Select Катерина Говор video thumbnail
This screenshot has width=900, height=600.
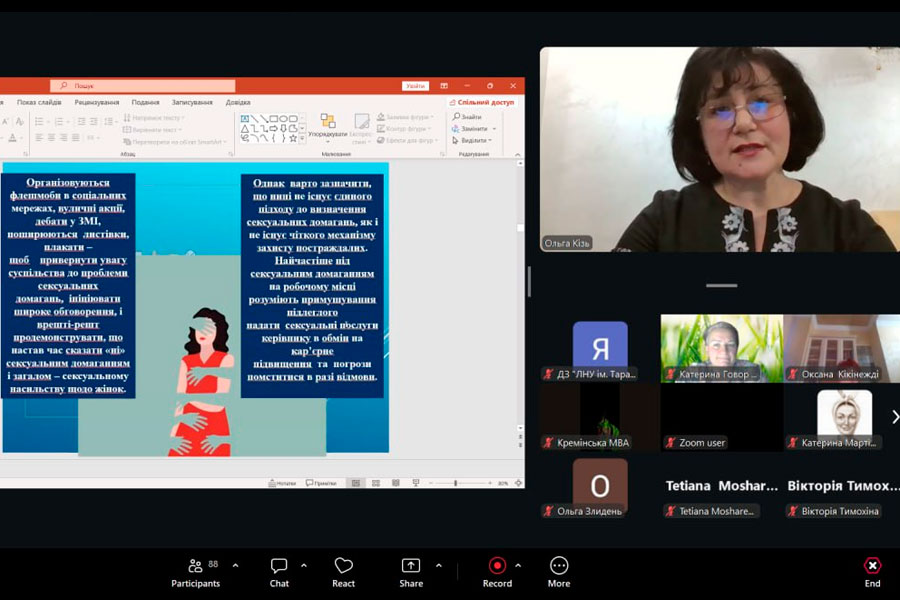pos(721,349)
